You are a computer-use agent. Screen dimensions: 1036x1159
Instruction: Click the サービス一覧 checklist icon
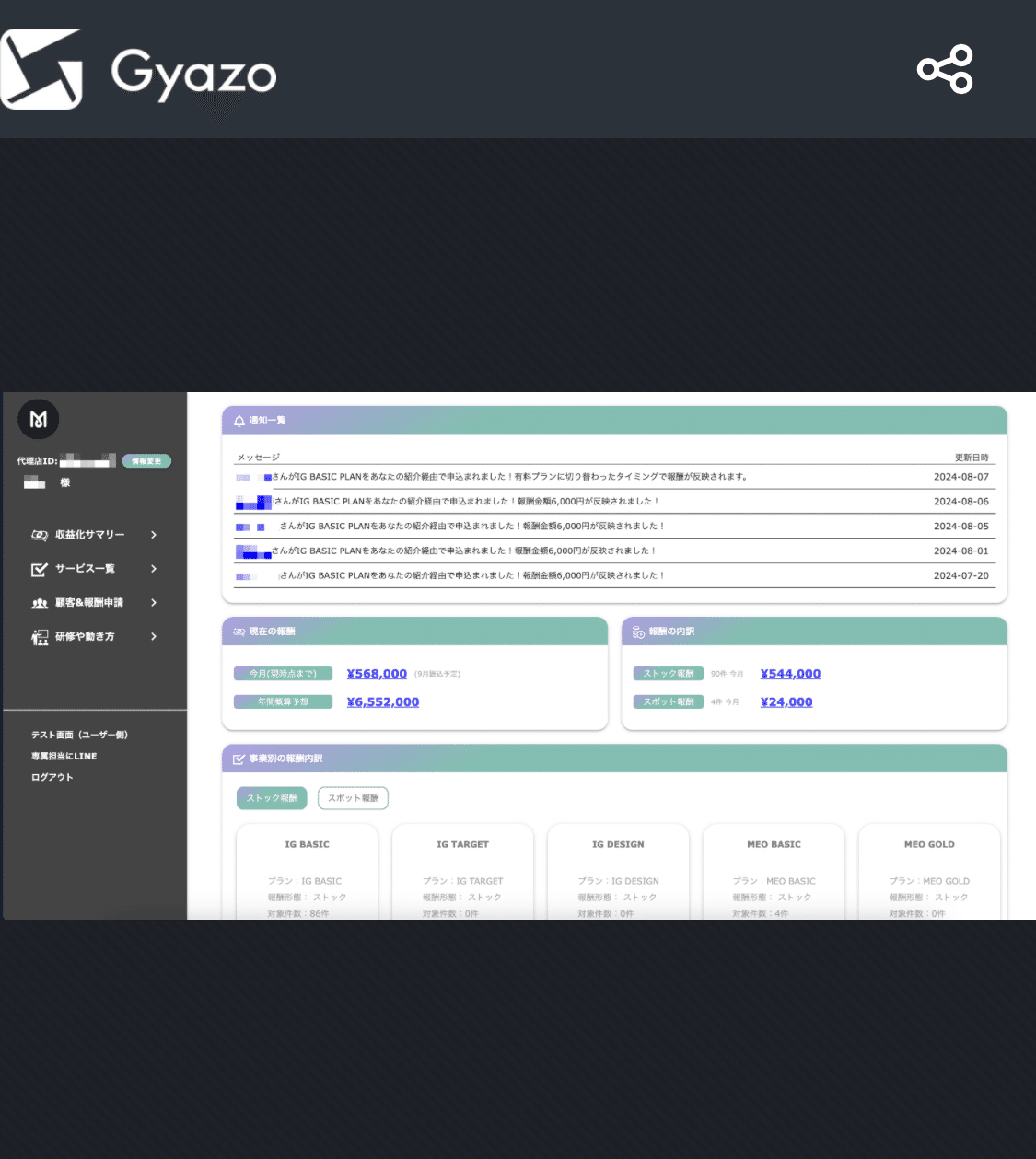(40, 569)
